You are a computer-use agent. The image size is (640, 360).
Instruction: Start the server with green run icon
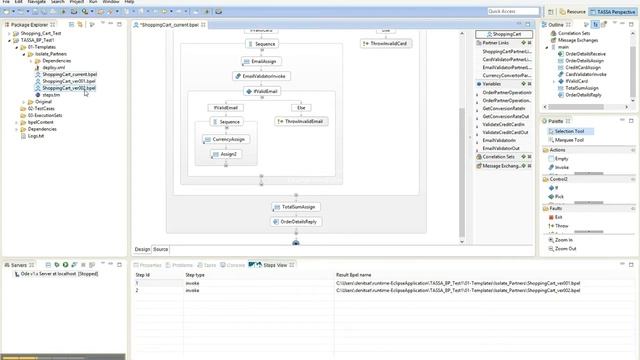pos(65,265)
